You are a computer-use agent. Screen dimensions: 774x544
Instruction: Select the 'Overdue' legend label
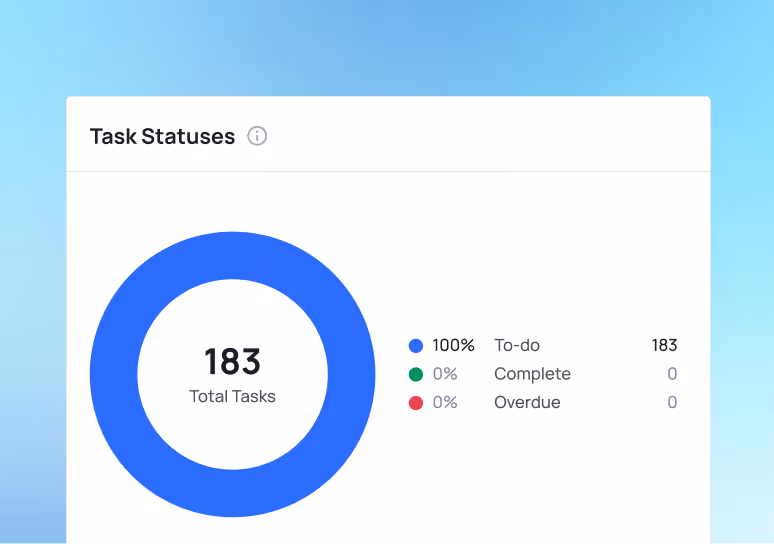527,402
